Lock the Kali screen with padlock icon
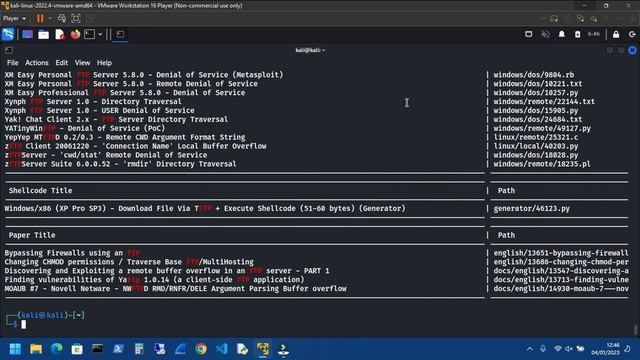This screenshot has height=360, width=640. 616,34
